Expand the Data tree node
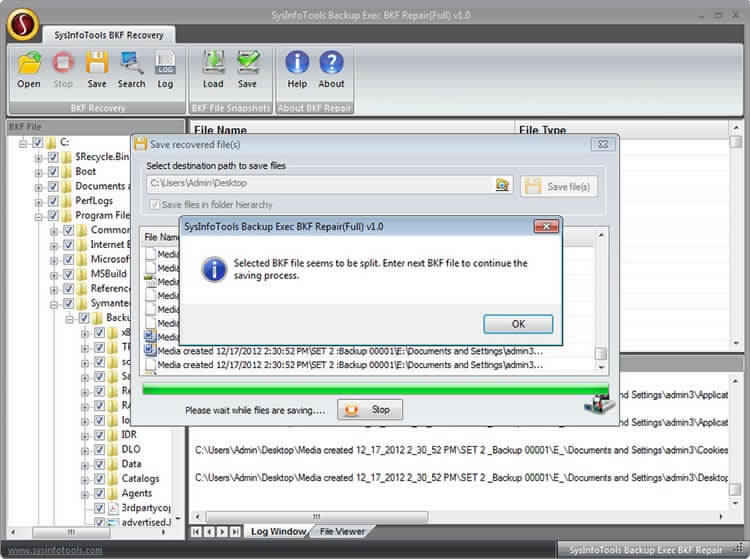The image size is (750, 559). tap(85, 465)
